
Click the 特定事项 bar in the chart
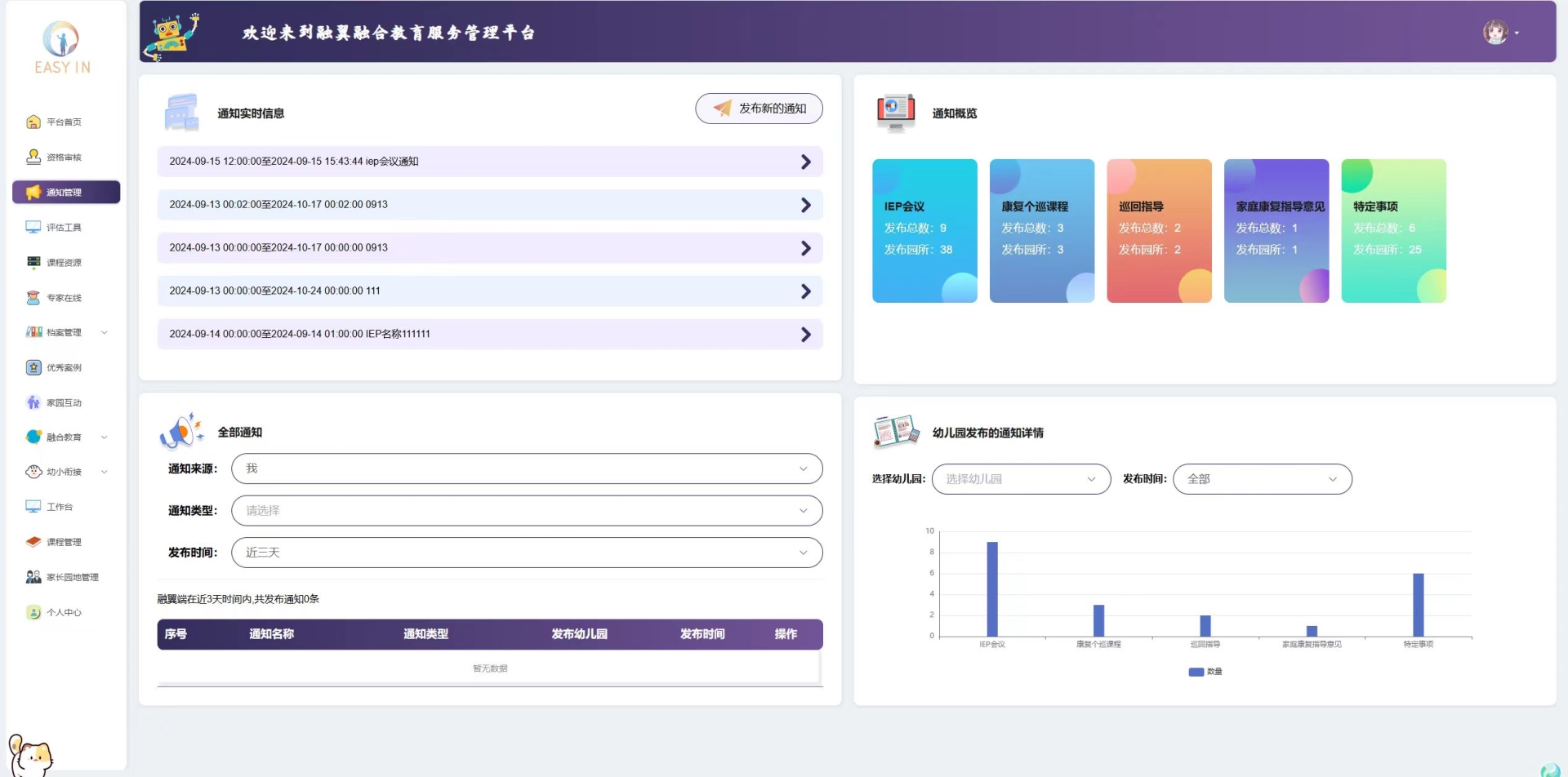click(x=1418, y=605)
